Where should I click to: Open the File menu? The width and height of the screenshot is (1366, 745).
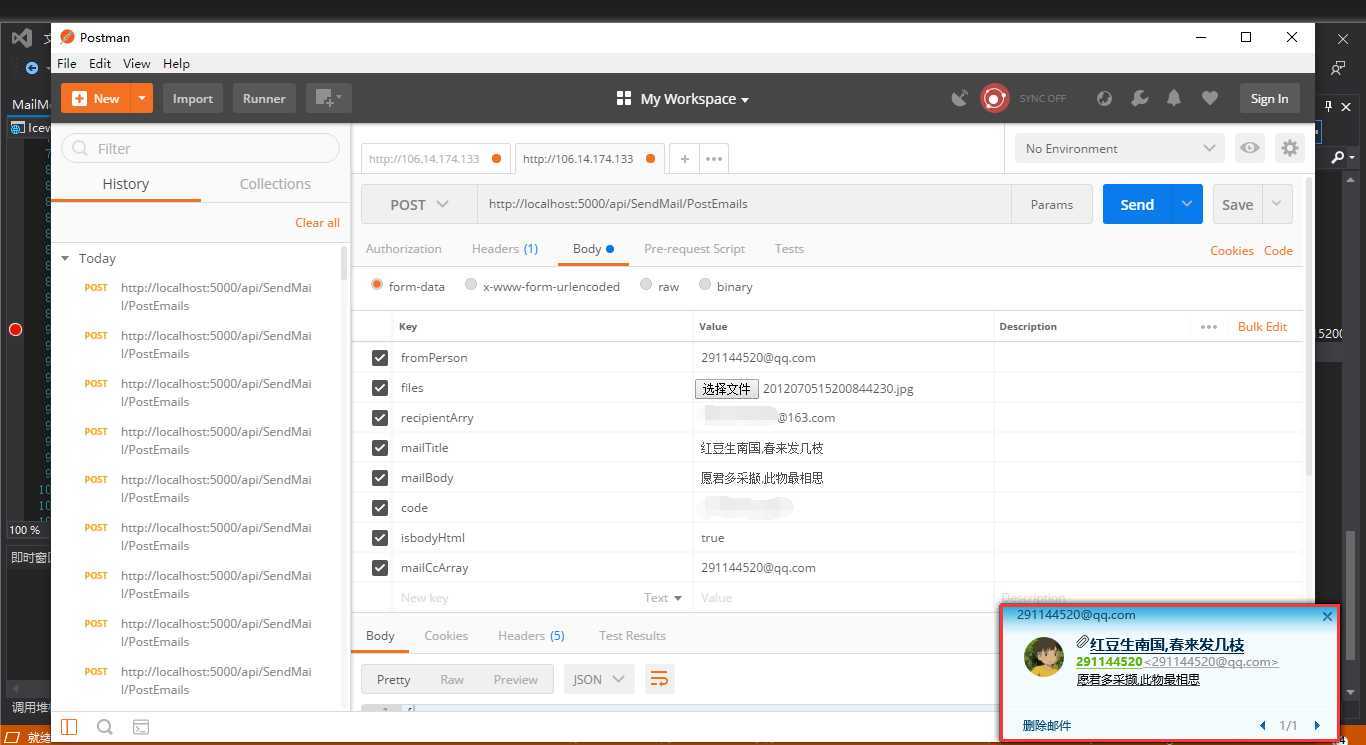point(67,63)
